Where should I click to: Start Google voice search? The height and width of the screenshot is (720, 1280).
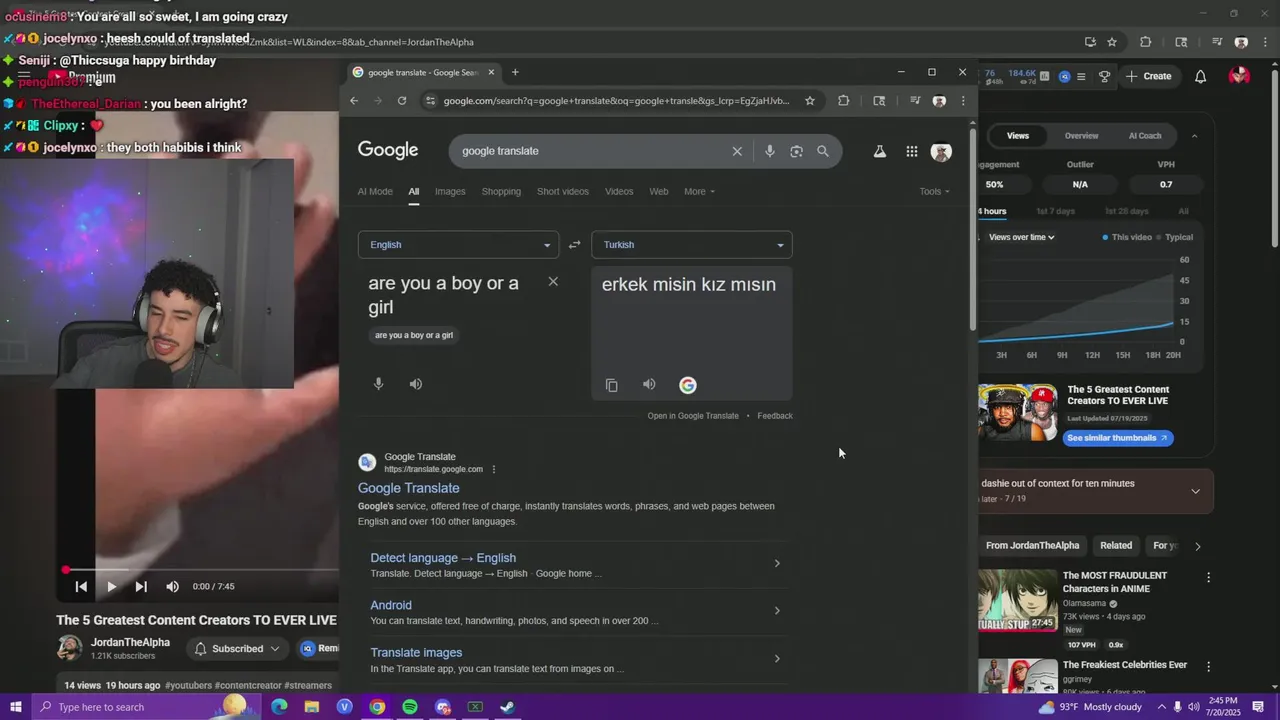(x=769, y=151)
